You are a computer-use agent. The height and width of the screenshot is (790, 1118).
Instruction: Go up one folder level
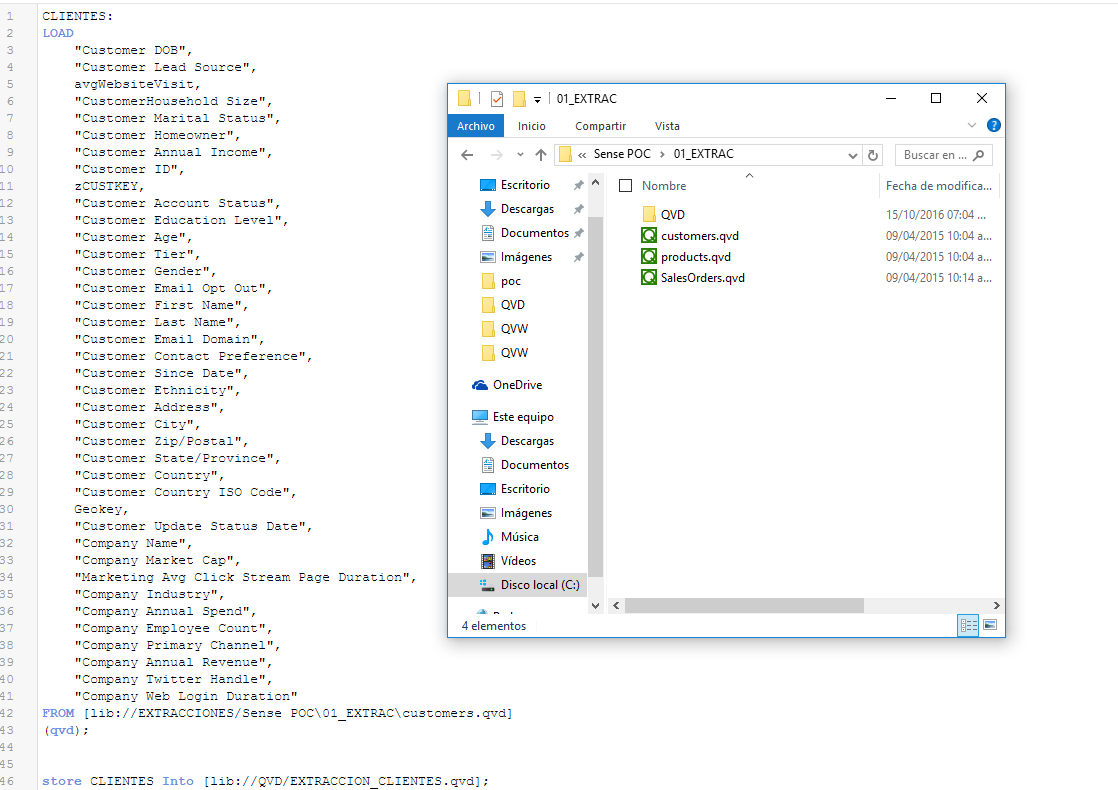pos(541,155)
